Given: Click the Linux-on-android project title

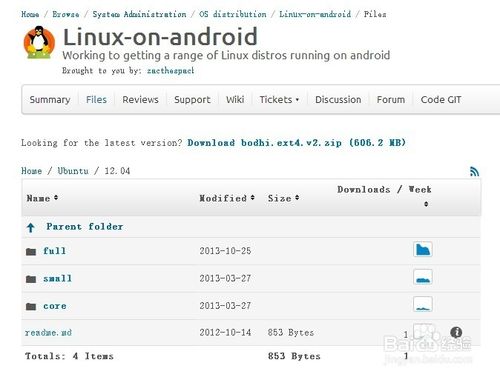Looking at the screenshot, I should click(x=160, y=36).
